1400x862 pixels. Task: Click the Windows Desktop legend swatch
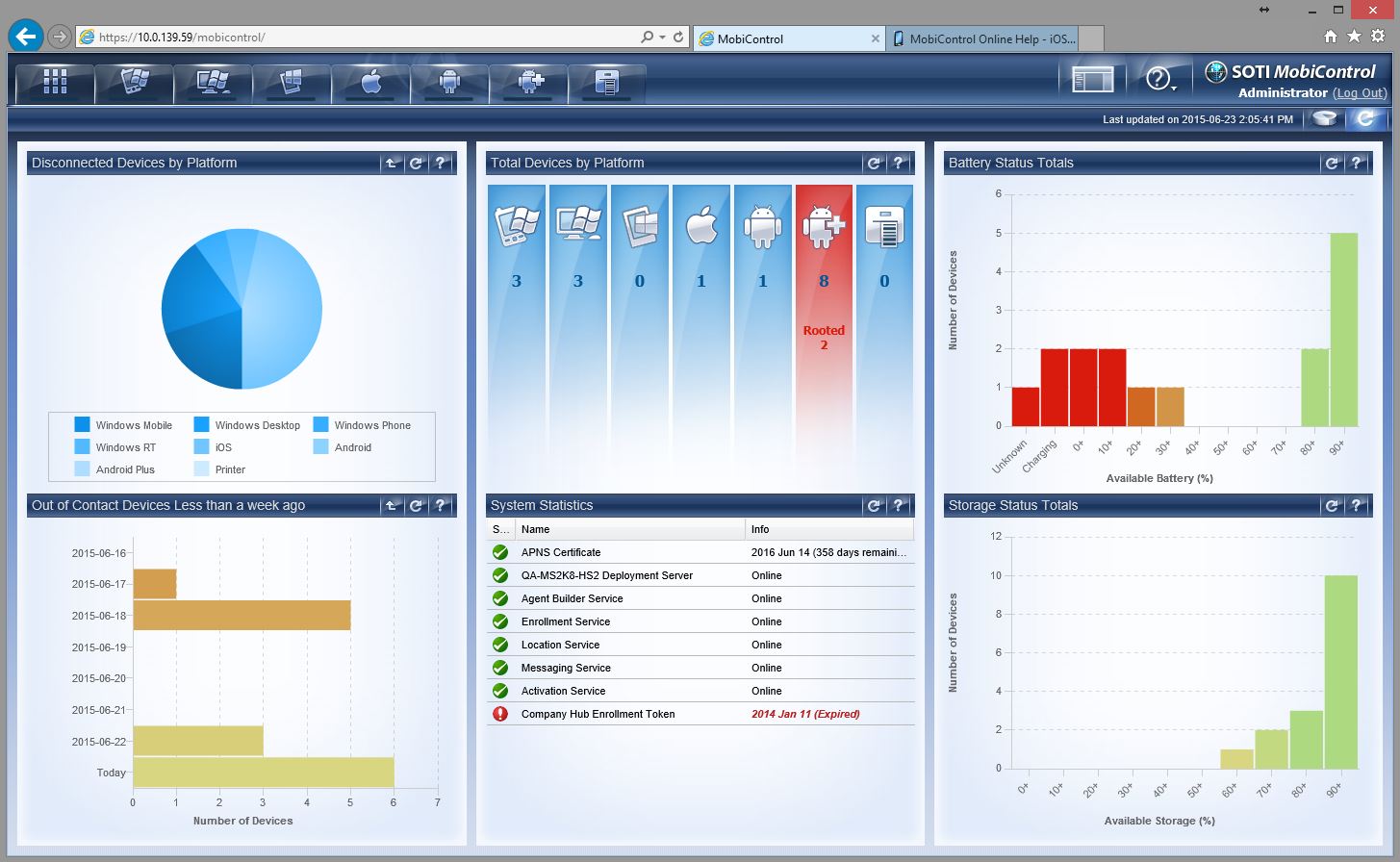(201, 424)
